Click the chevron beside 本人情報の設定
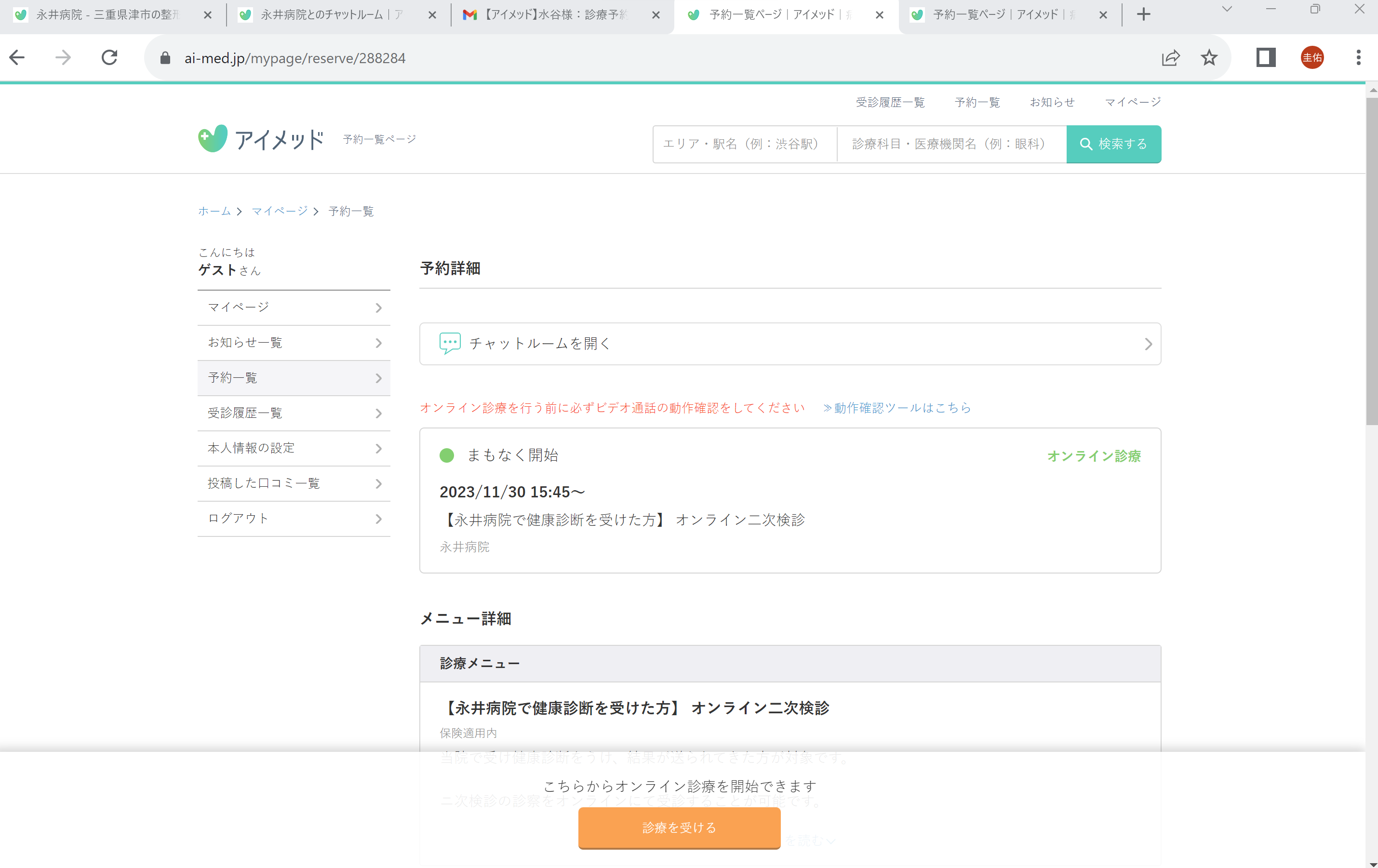1378x868 pixels. (x=378, y=449)
